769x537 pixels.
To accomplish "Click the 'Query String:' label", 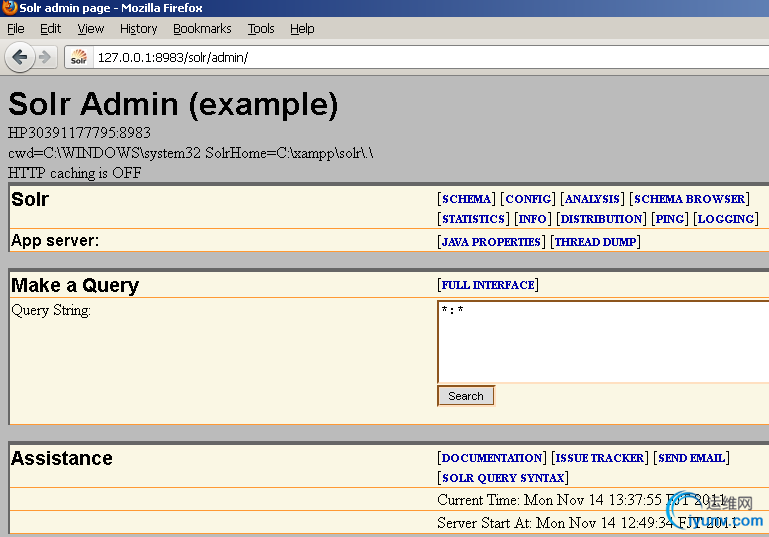I will (51, 310).
